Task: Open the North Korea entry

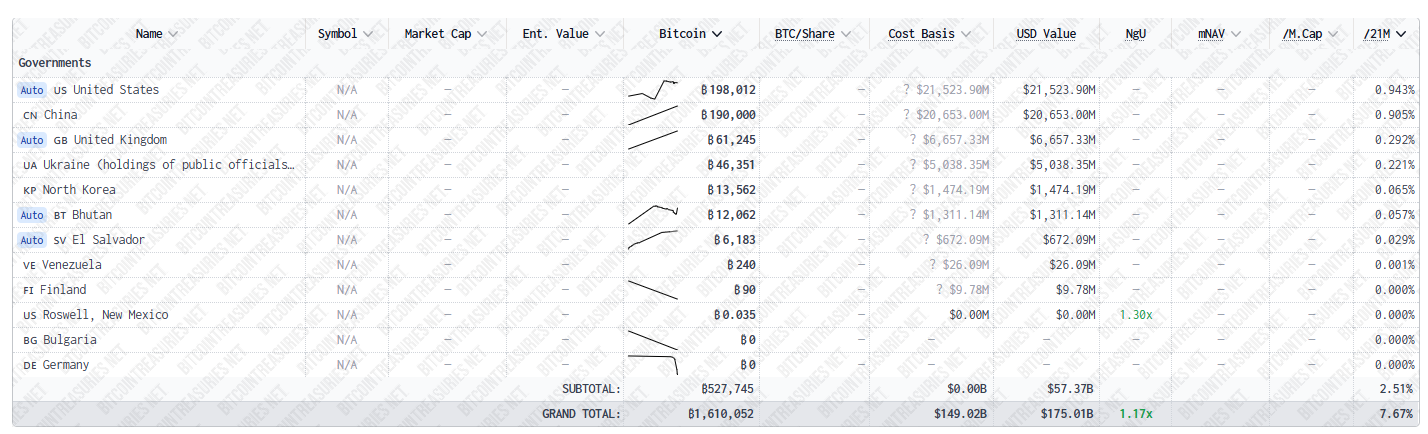Action: click(x=79, y=190)
